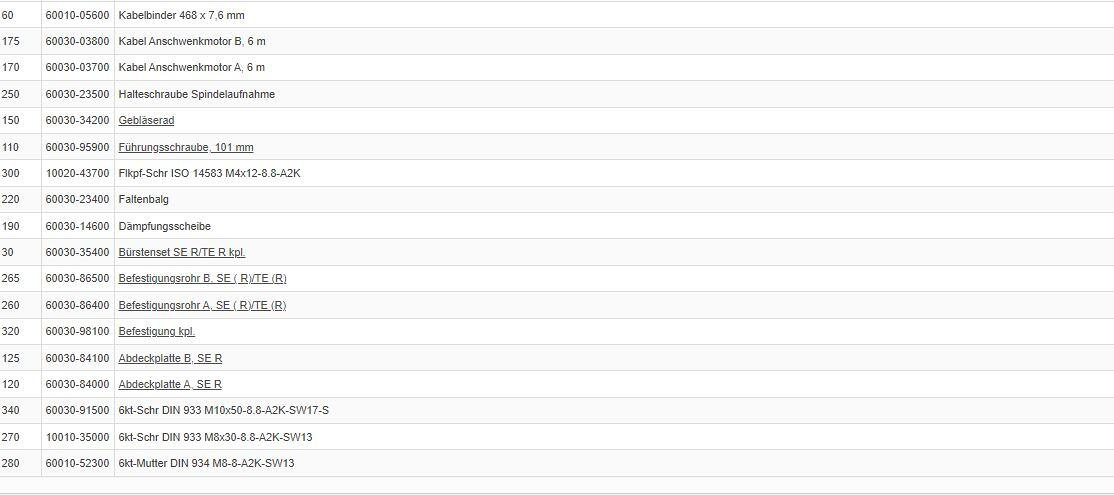Image resolution: width=1114 pixels, height=495 pixels.
Task: Open the Führungsschraube, 101 mm link
Action: point(185,147)
